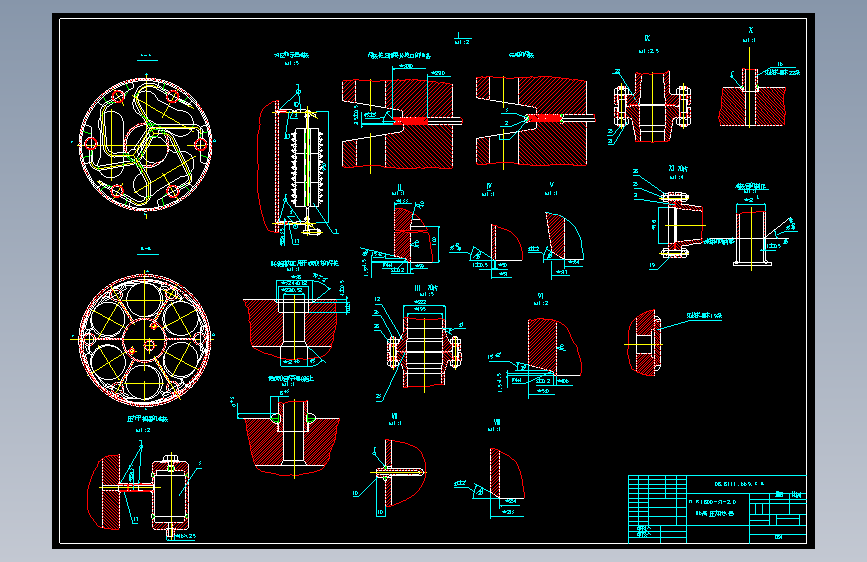Click the "V" detail label

click(551, 185)
